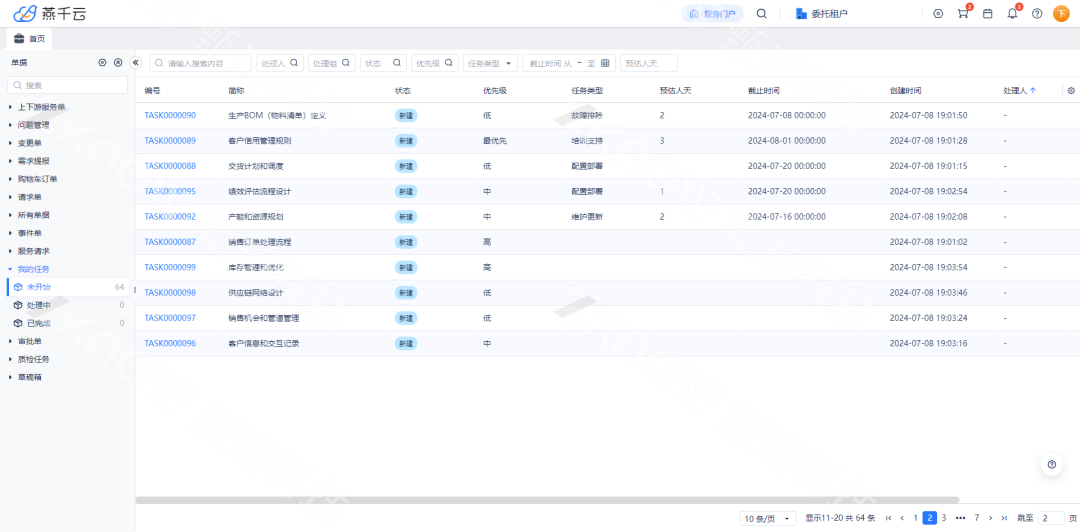Open the 10 条/页 page size dropdown
The width and height of the screenshot is (1080, 532).
768,518
